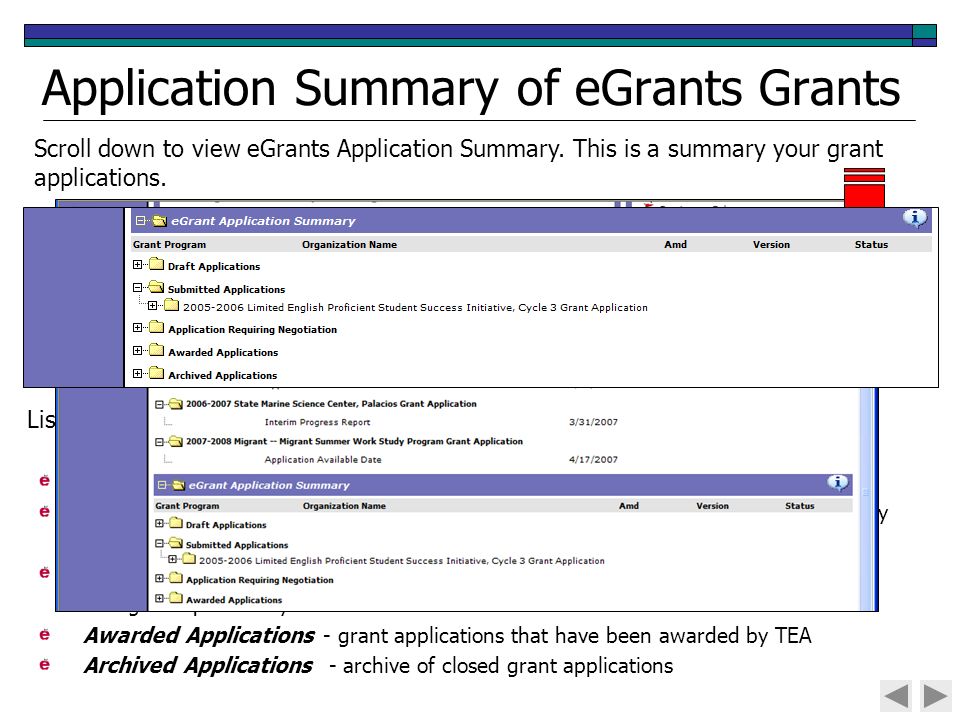This screenshot has width=960, height=720.
Task: Select the Draft Applications folder icon in the enlarged panel
Action: coord(157,264)
